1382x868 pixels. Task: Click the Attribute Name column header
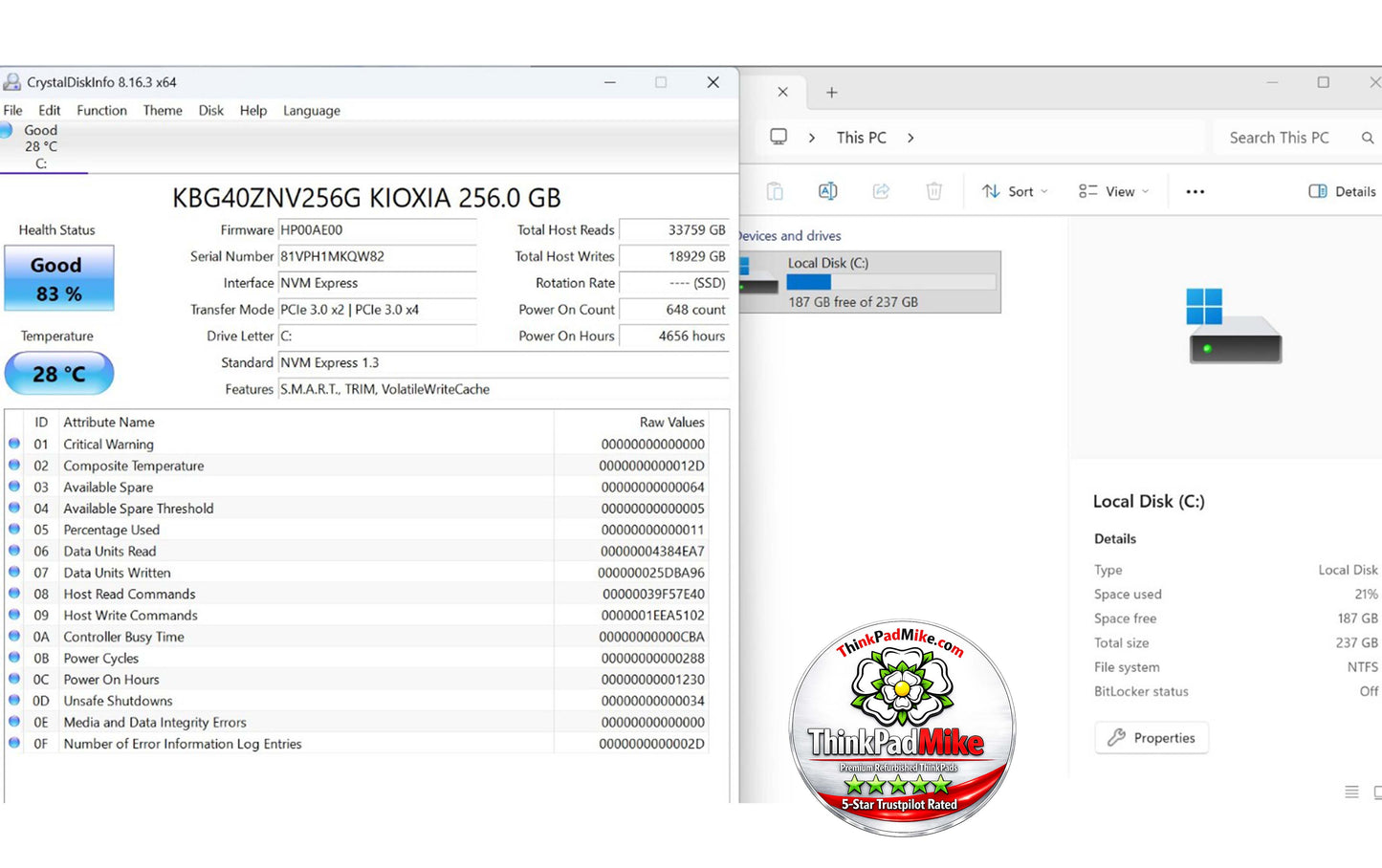(x=109, y=423)
